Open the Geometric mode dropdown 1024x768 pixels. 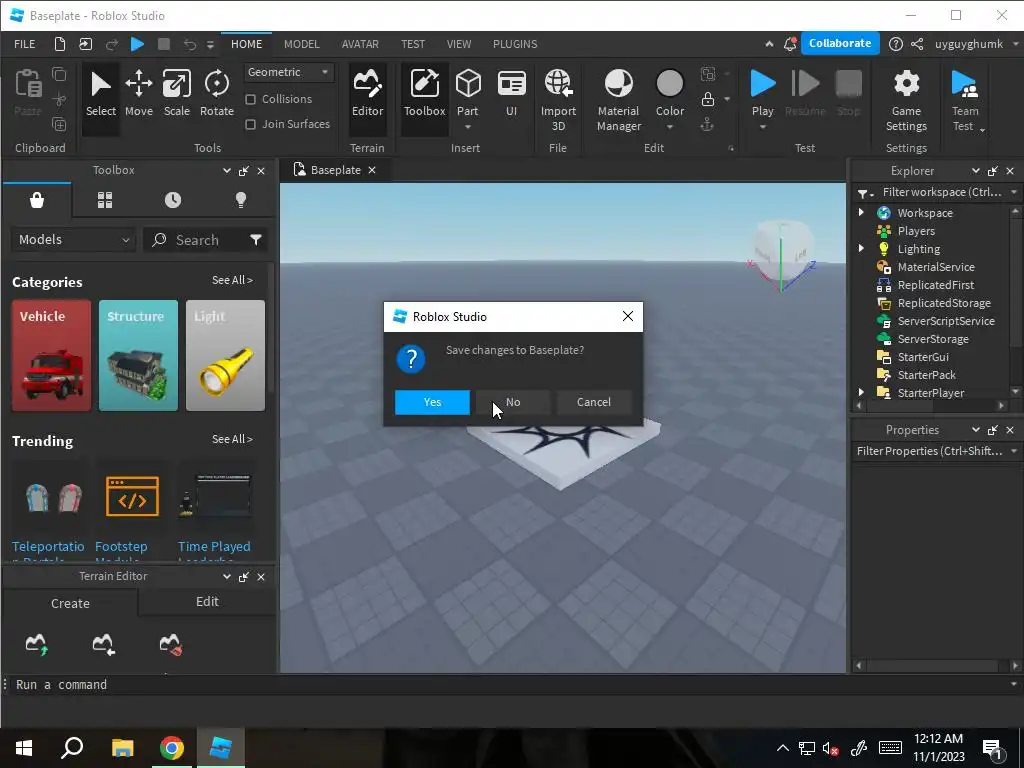pos(289,72)
